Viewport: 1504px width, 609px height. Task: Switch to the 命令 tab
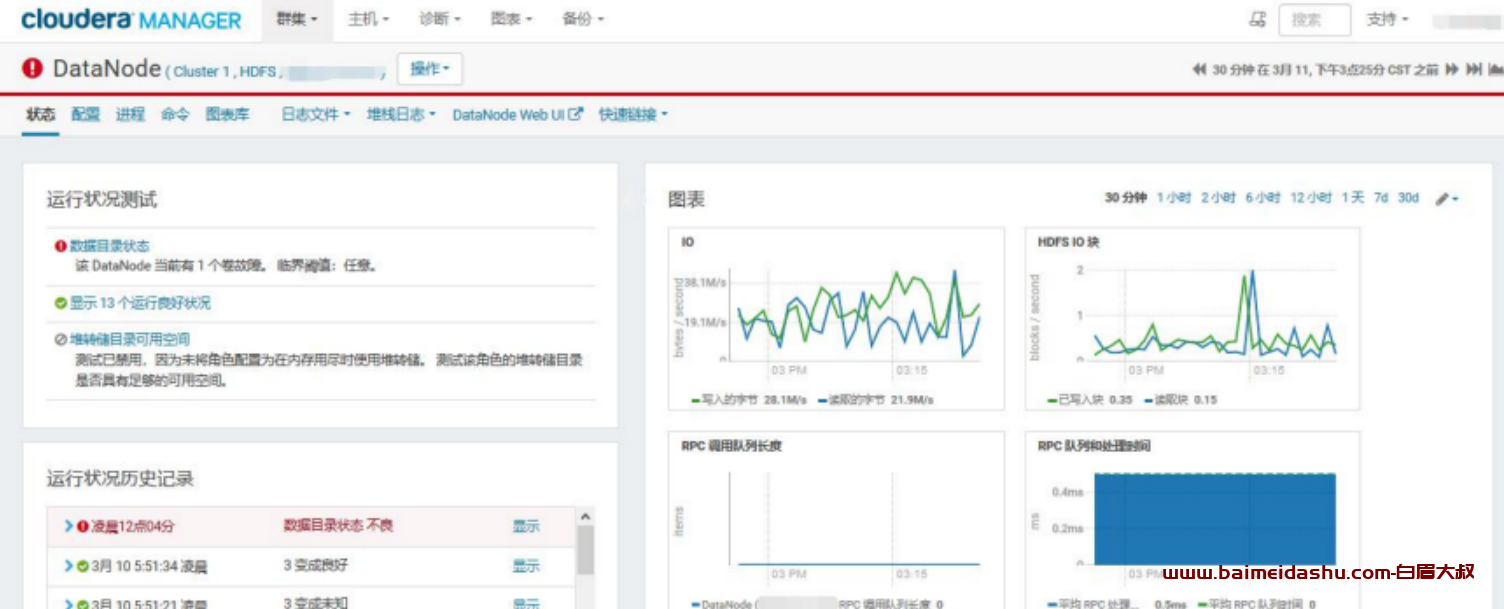(x=175, y=115)
